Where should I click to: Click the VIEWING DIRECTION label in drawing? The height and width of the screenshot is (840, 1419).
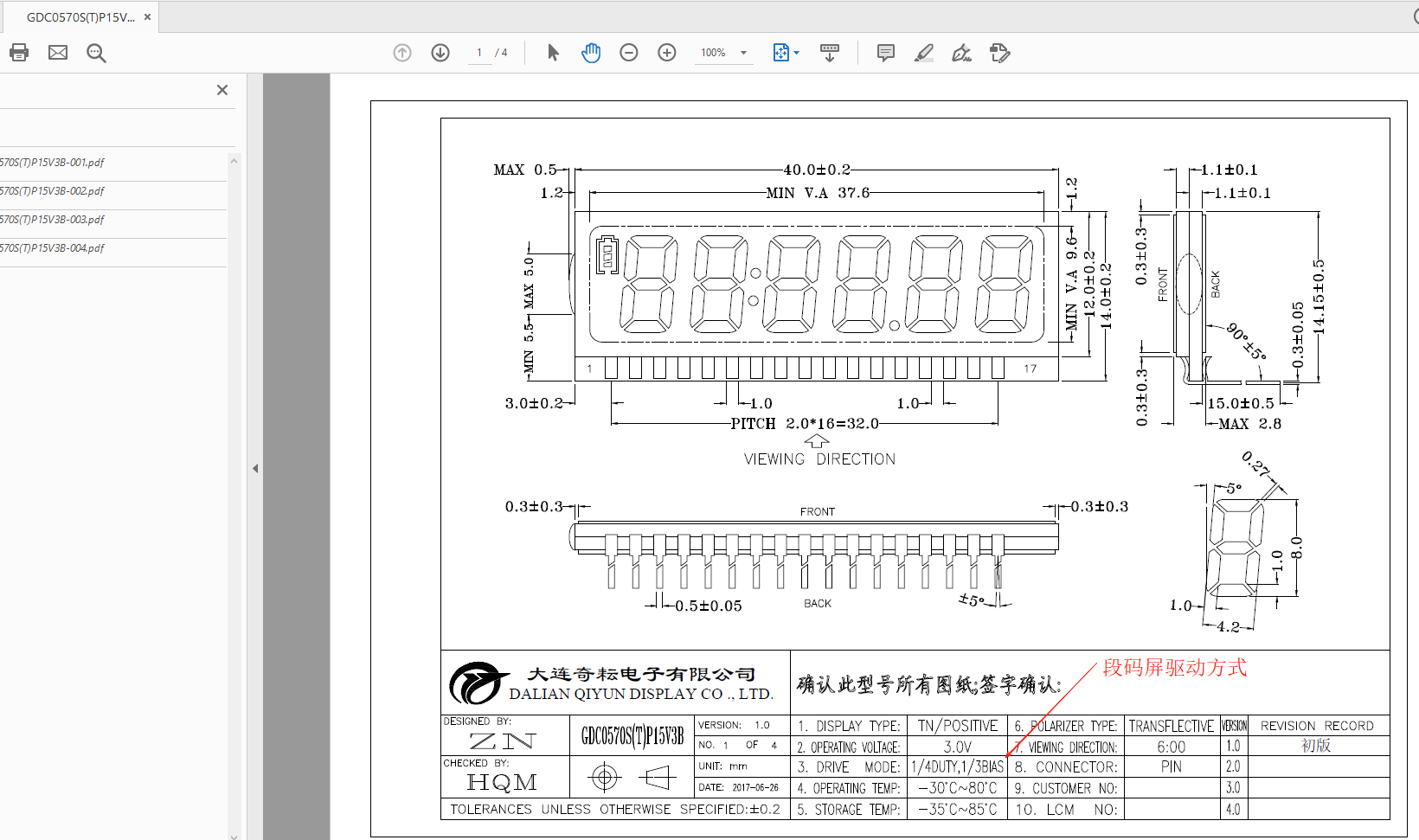pyautogui.click(x=820, y=459)
